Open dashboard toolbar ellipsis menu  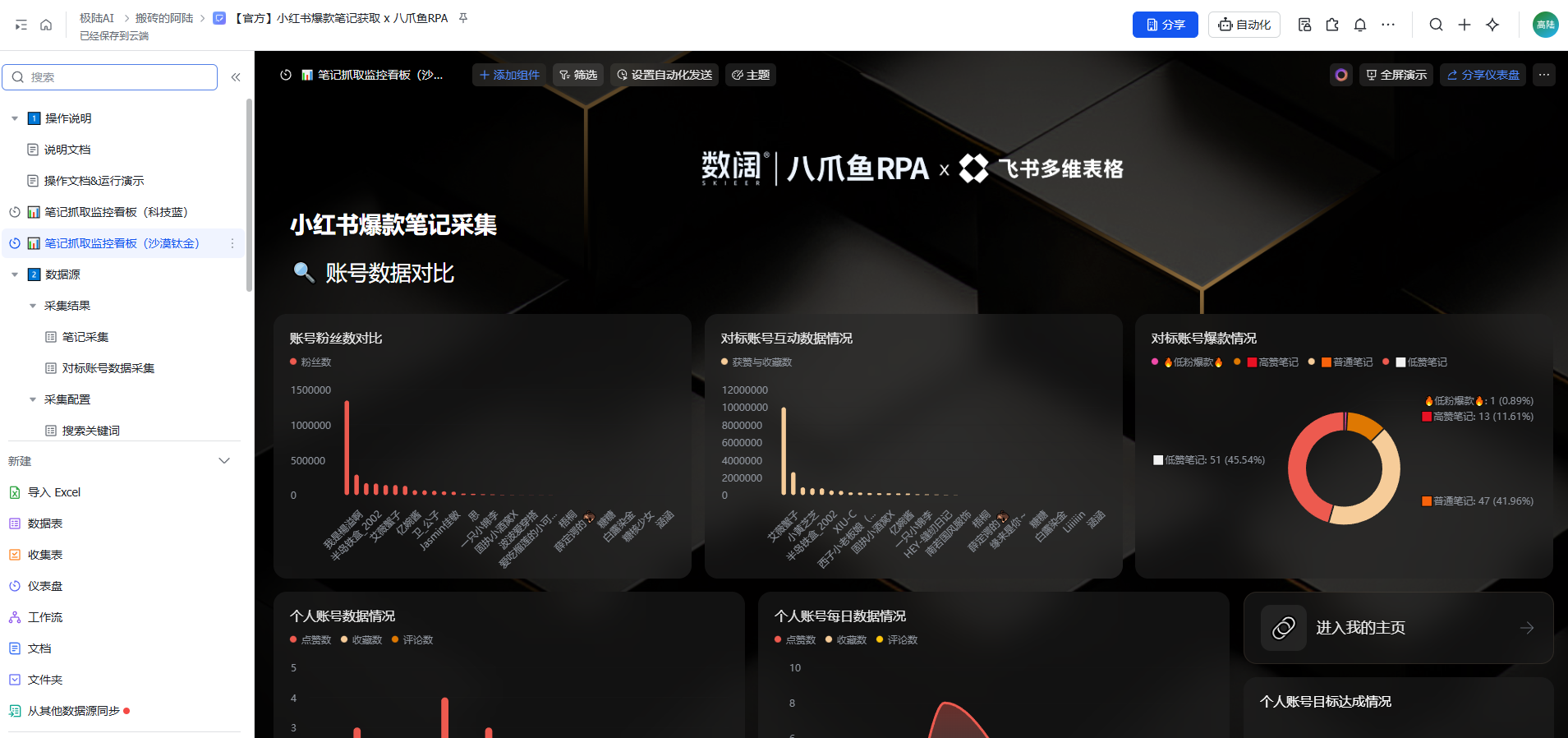point(1544,75)
